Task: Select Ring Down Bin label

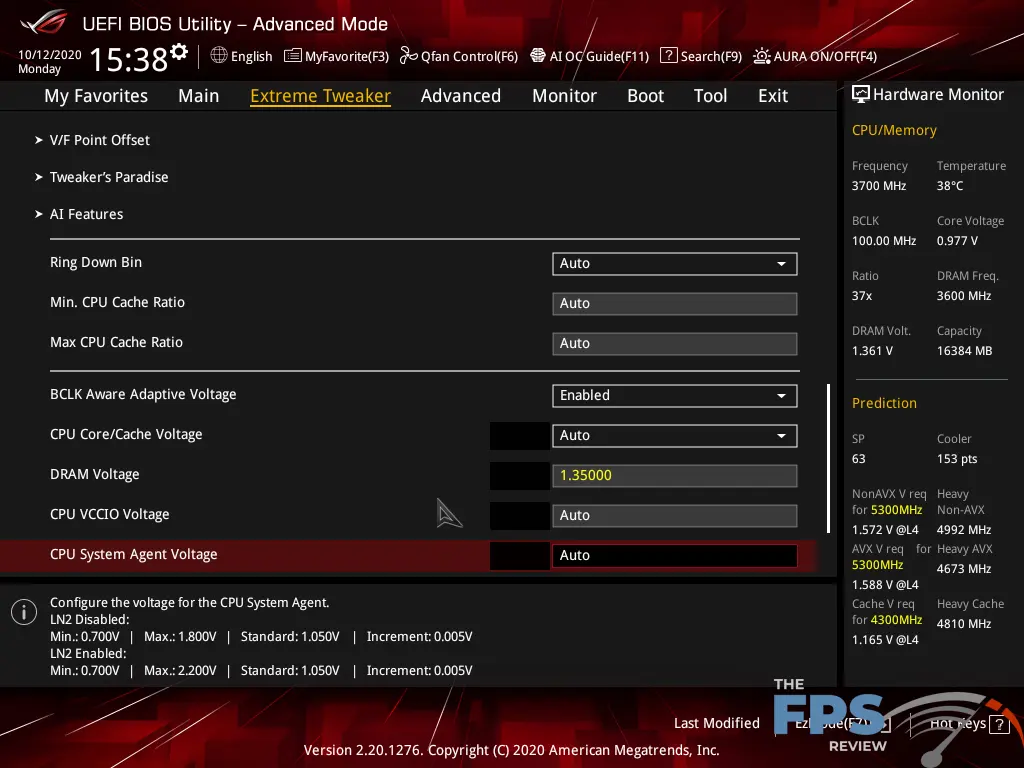Action: [96, 262]
